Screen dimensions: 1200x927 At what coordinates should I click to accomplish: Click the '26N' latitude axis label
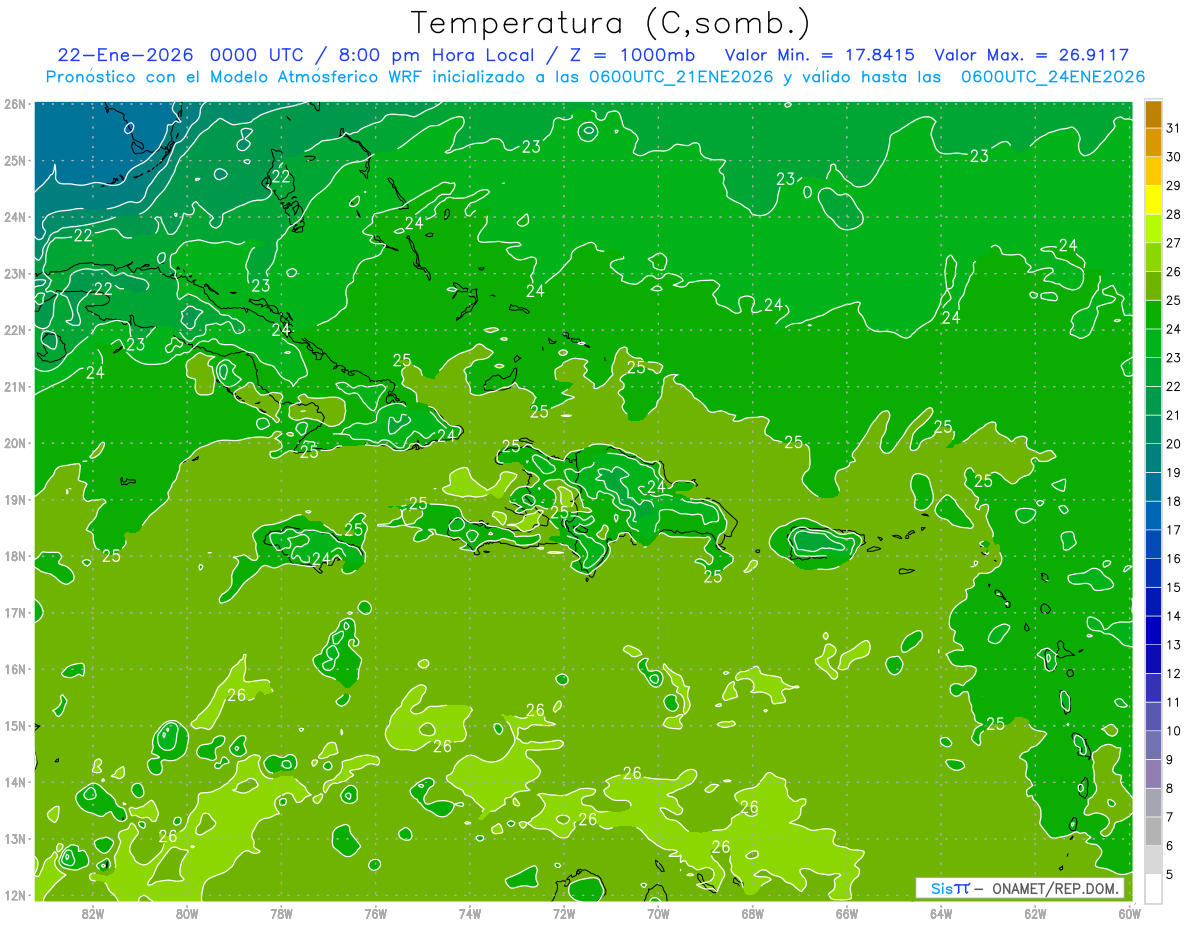click(x=15, y=104)
